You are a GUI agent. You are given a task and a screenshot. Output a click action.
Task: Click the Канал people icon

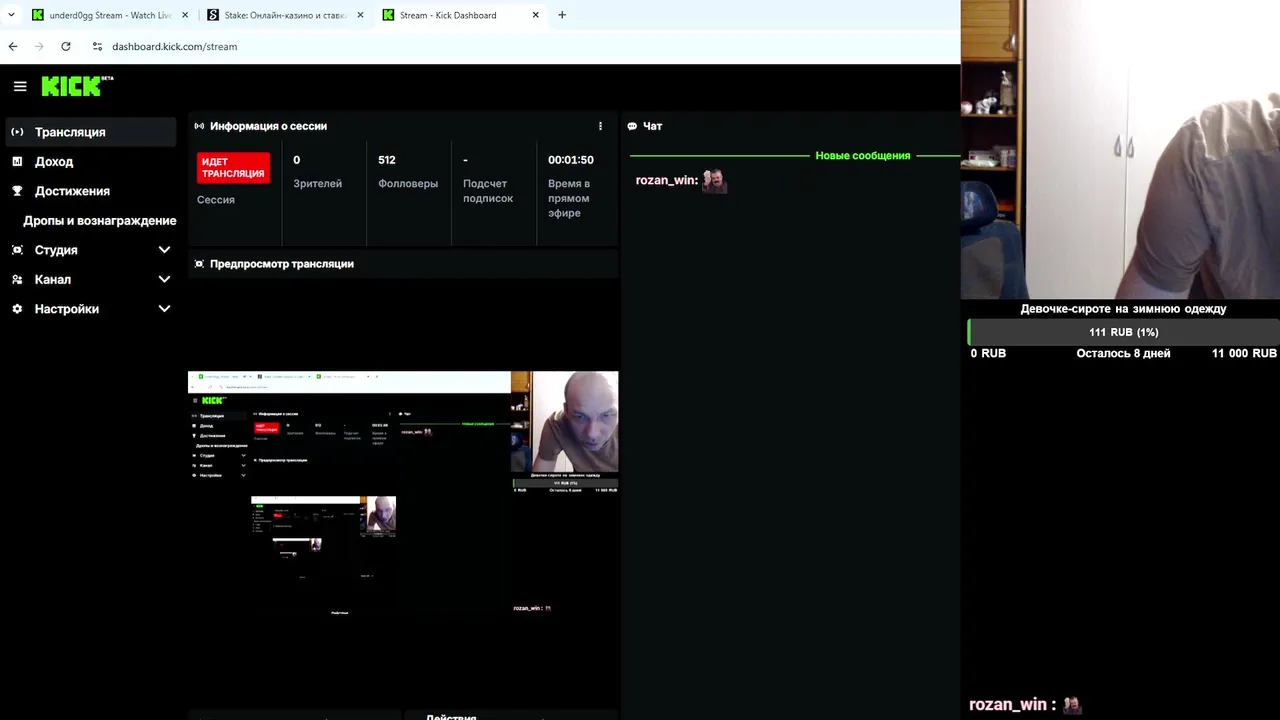(17, 279)
